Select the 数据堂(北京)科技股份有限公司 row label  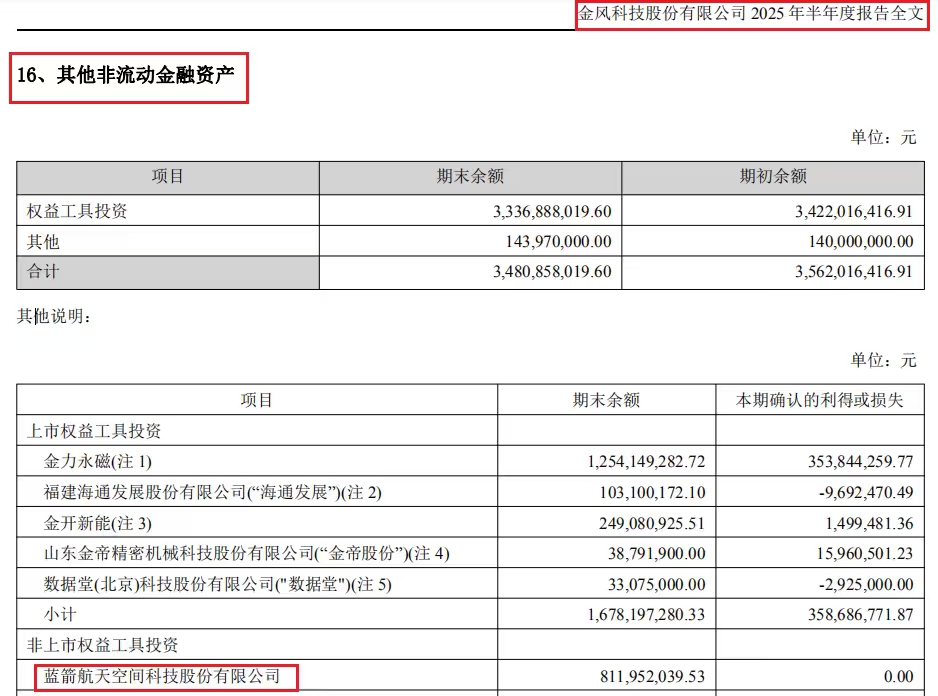[218, 584]
